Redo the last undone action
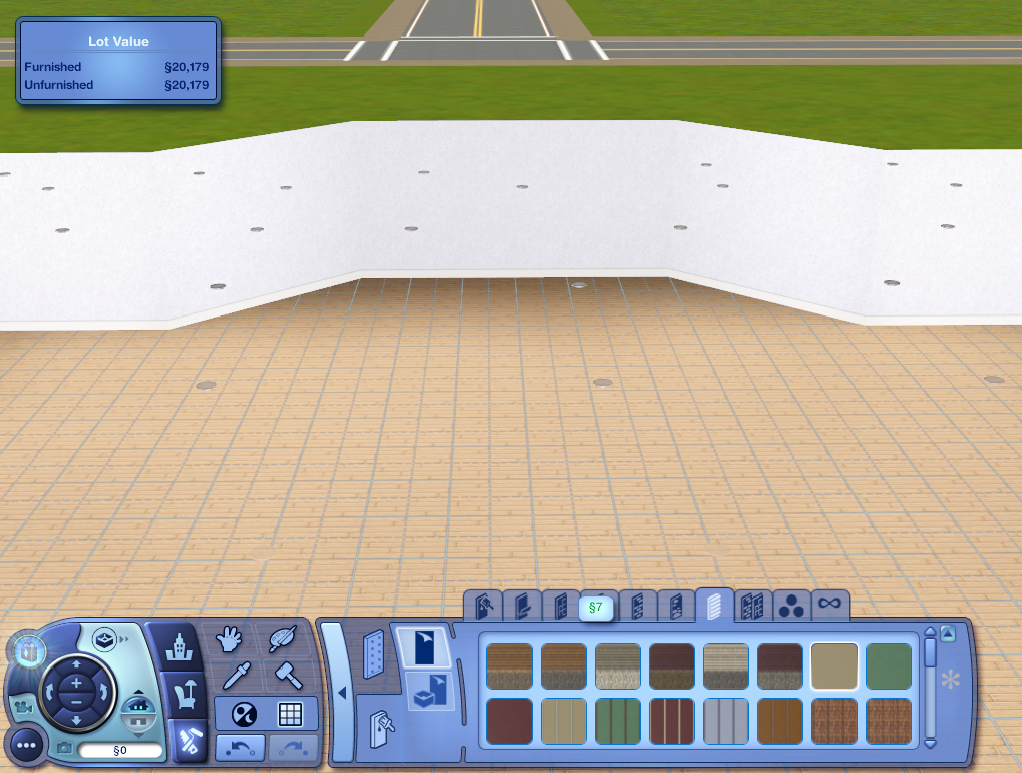Viewport: 1022px width, 773px height. pyautogui.click(x=293, y=748)
